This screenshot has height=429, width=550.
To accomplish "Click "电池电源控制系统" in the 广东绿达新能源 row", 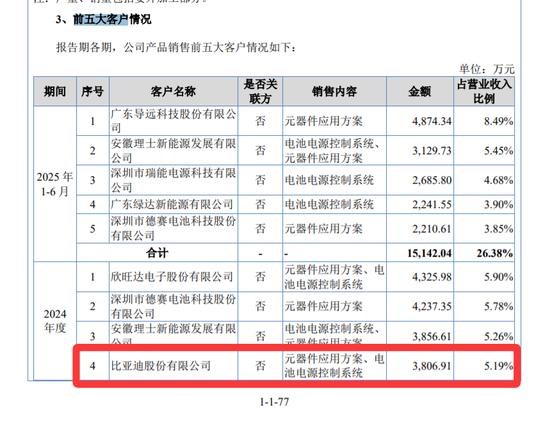I will pyautogui.click(x=329, y=204).
